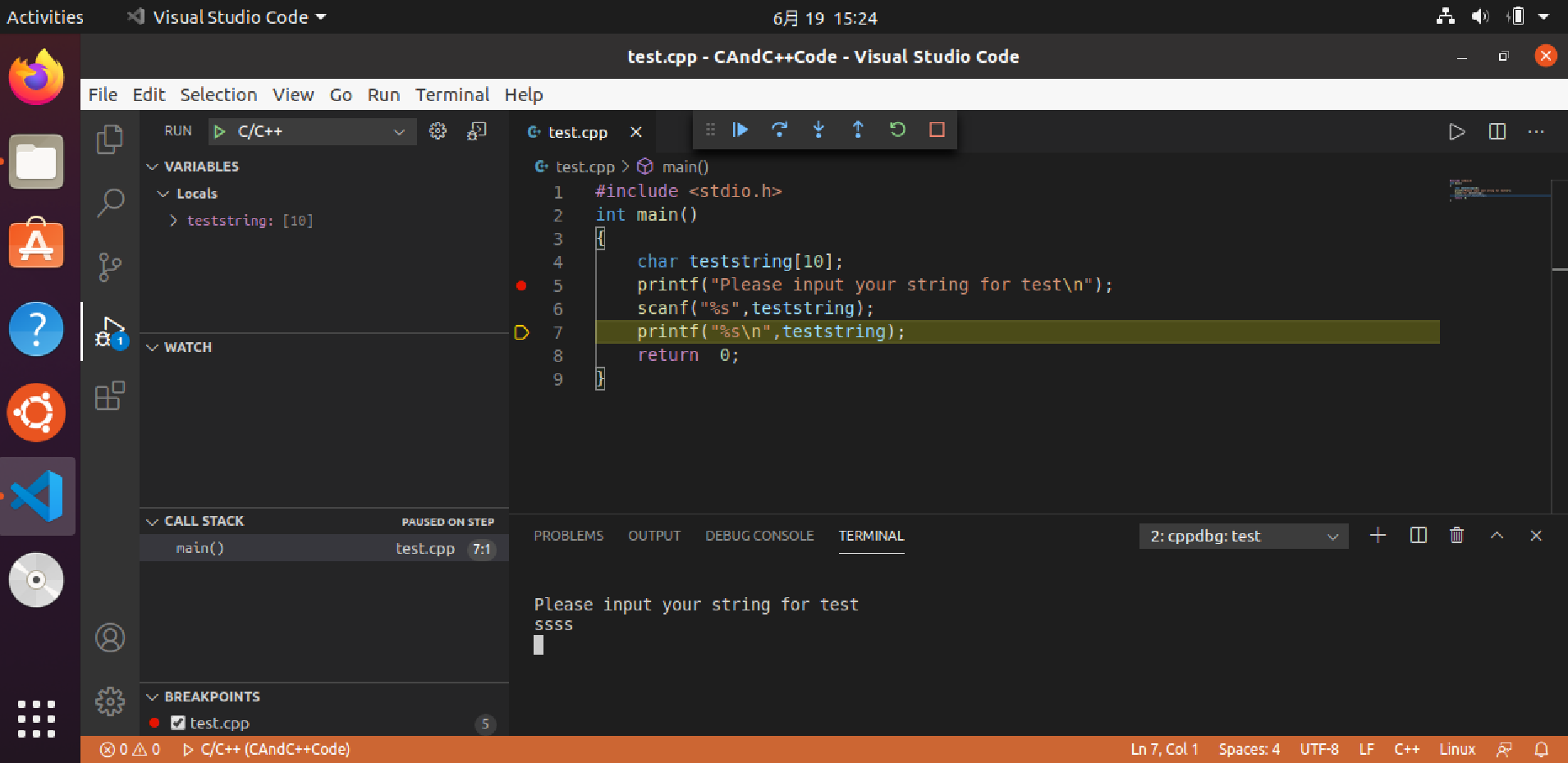1568x763 pixels.
Task: Open notifications bell in status bar
Action: tap(1542, 749)
